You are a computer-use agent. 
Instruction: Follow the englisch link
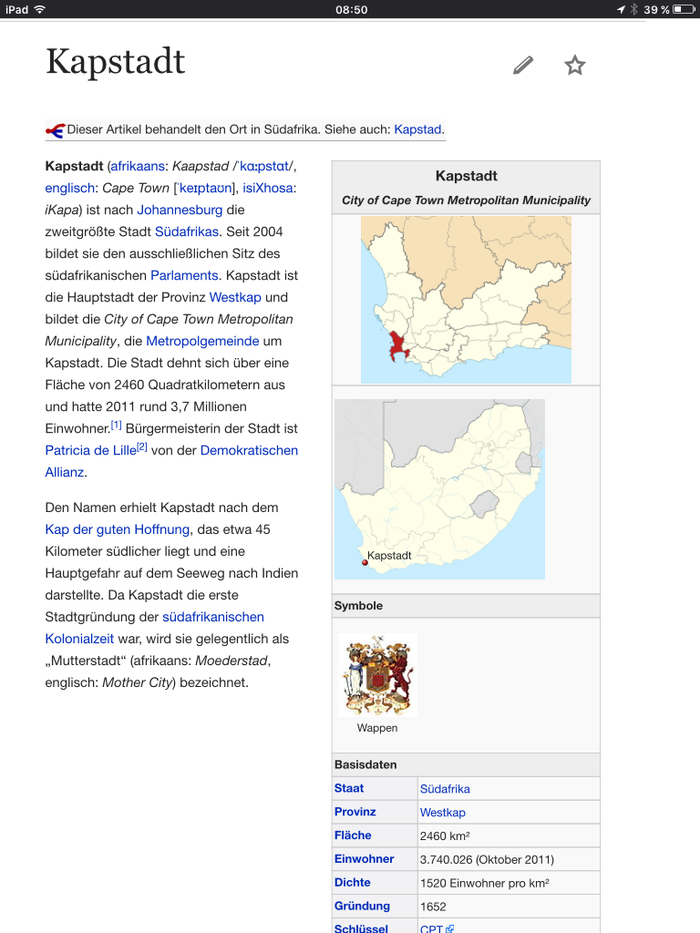[70, 188]
